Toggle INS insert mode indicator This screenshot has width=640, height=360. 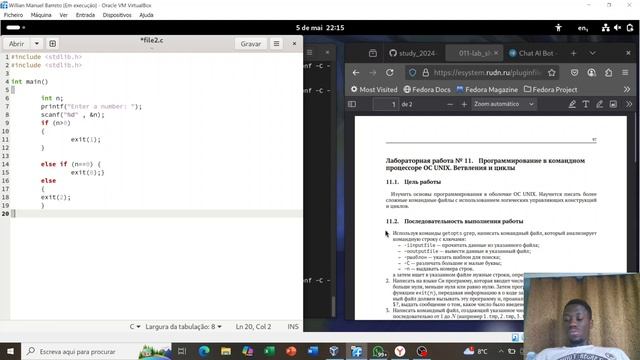click(293, 327)
